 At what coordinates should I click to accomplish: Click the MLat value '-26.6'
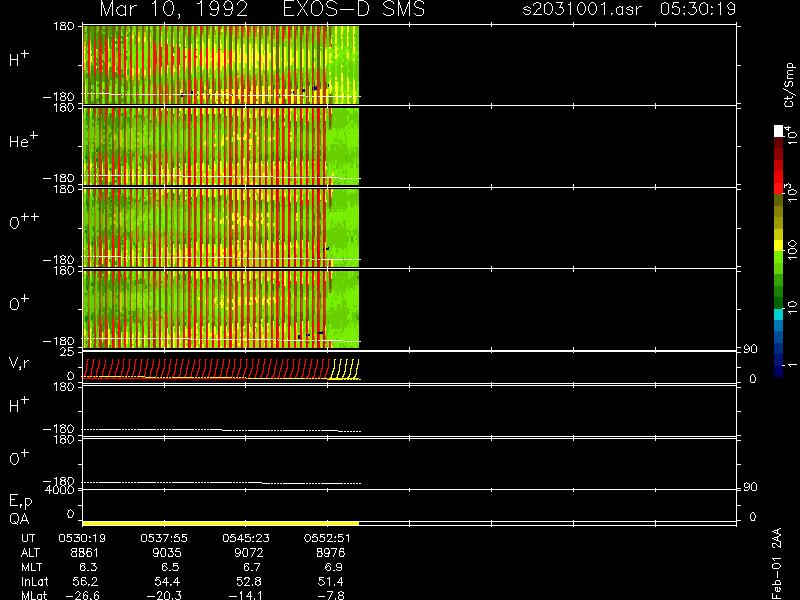pos(83,595)
